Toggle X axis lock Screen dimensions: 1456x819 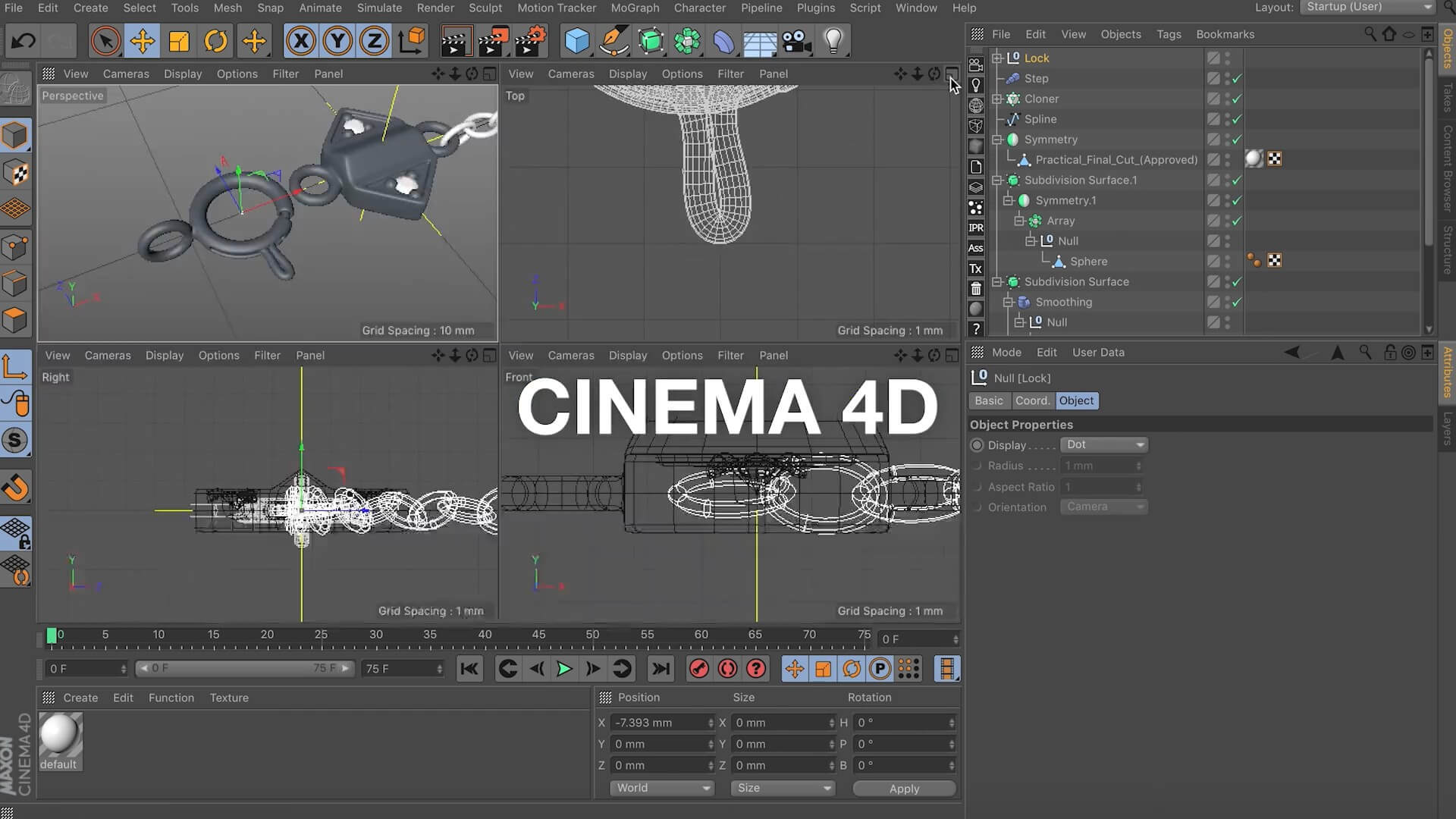301,41
